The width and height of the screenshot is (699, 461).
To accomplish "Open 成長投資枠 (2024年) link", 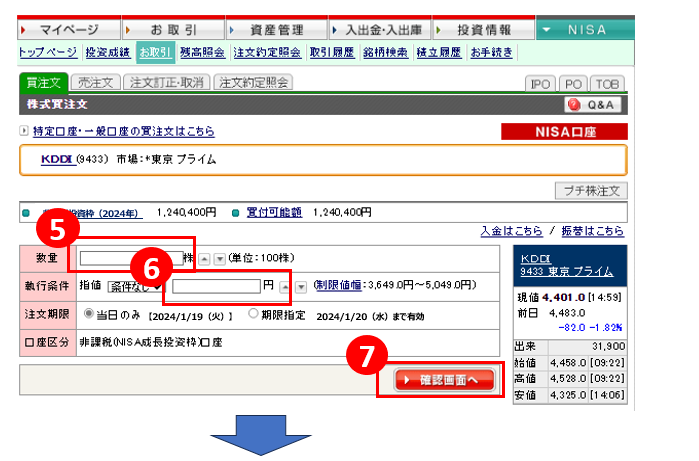I will pos(92,213).
